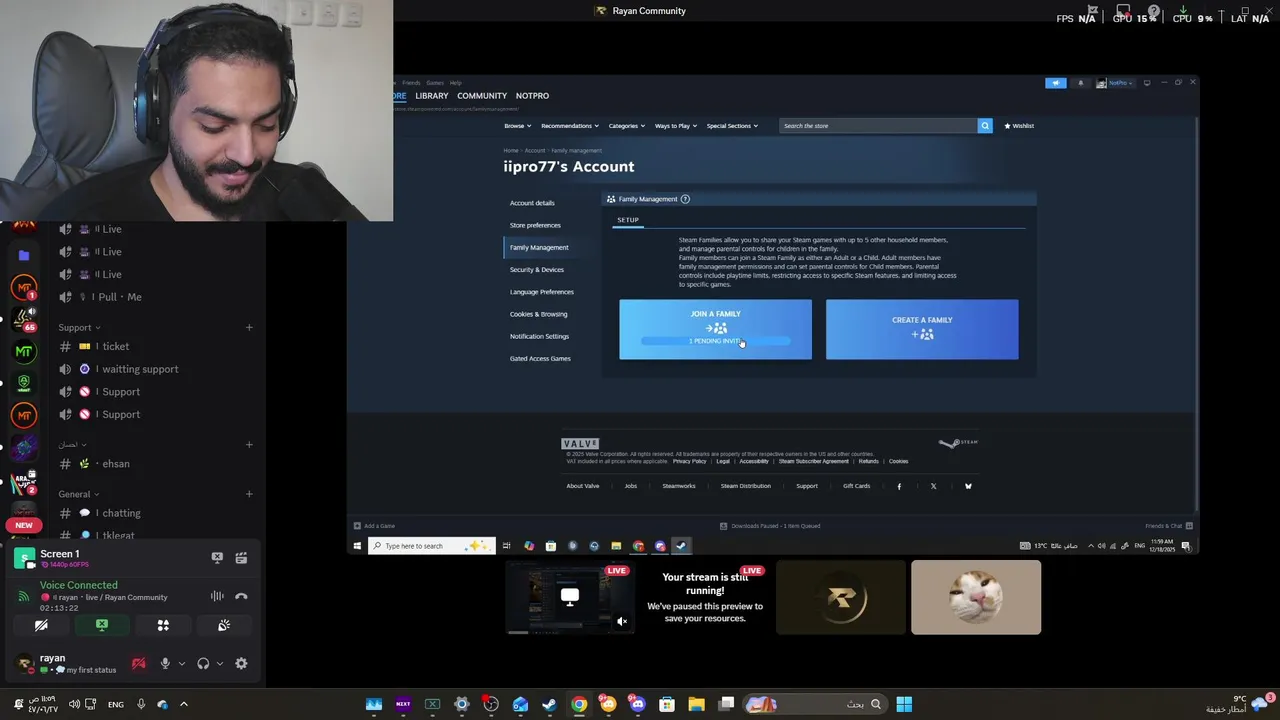This screenshot has width=1280, height=720.
Task: Select the gold R logo participant tile
Action: click(x=841, y=598)
